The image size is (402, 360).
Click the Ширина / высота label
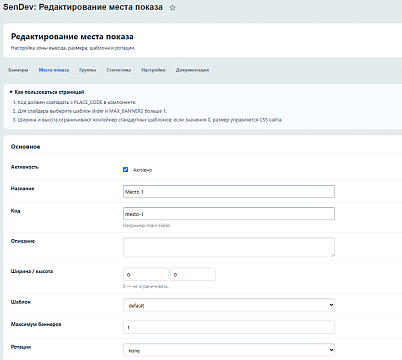(x=32, y=271)
